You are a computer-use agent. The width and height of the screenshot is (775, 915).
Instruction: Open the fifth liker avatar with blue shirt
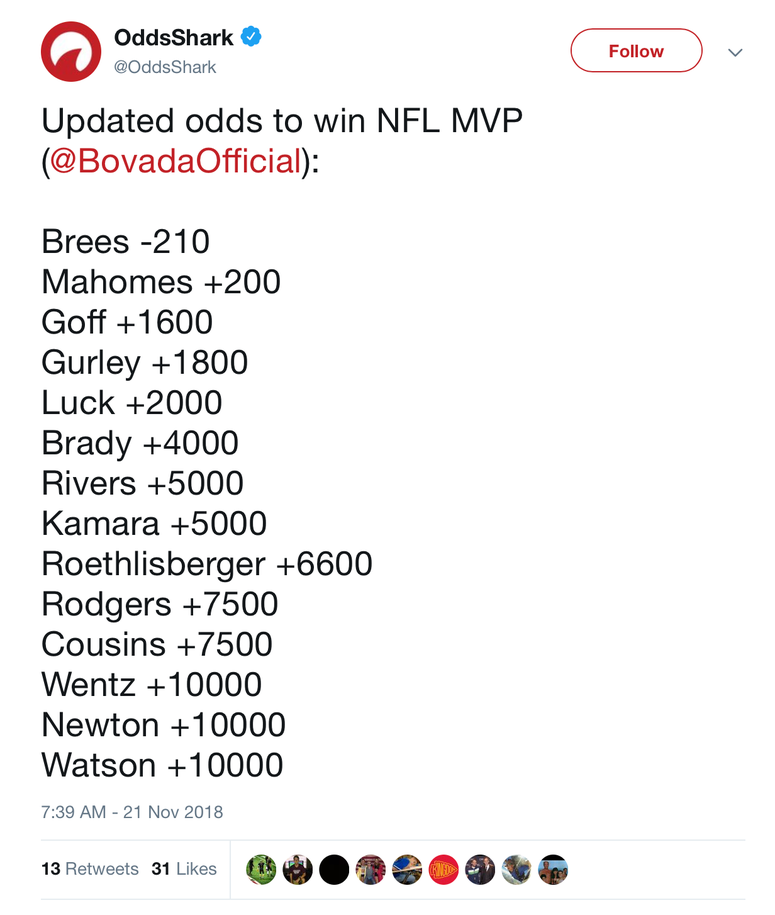click(407, 869)
